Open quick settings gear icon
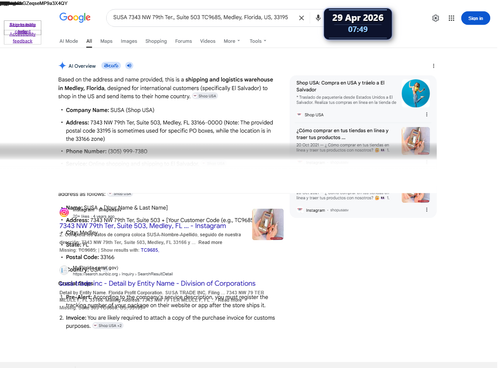500x368 pixels. click(x=435, y=18)
